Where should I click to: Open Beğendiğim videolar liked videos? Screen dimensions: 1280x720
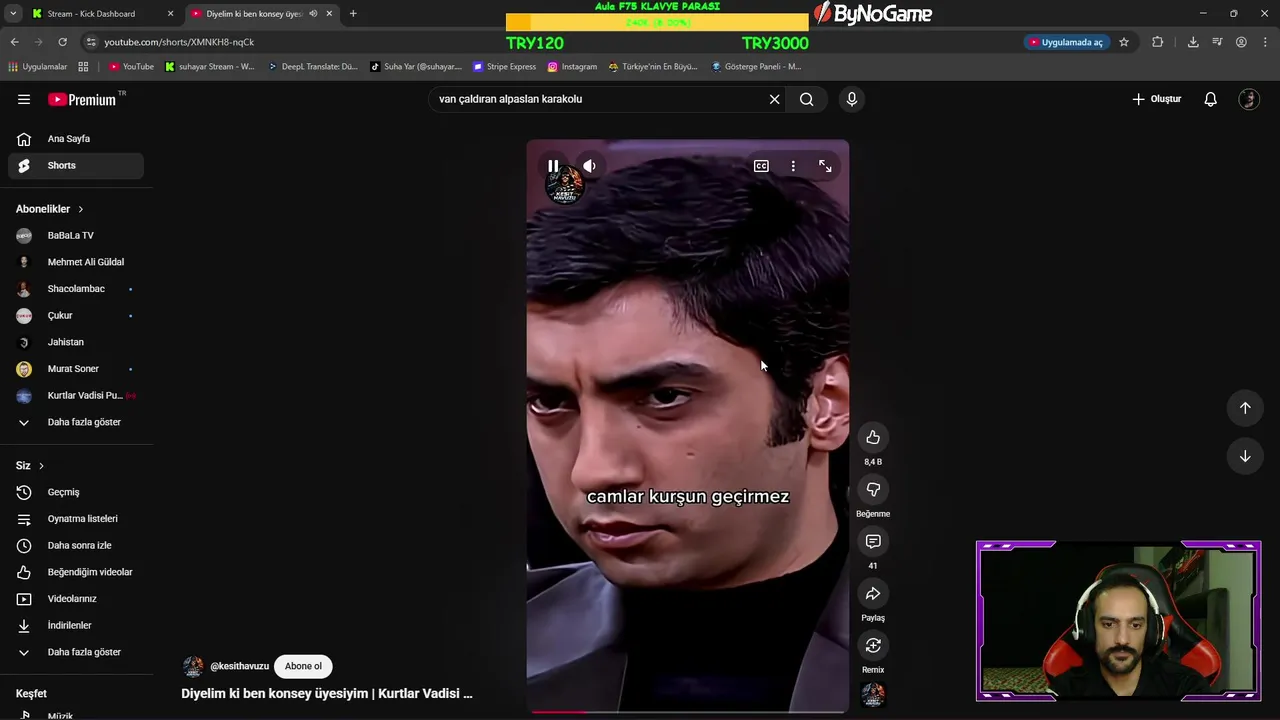pyautogui.click(x=76, y=572)
